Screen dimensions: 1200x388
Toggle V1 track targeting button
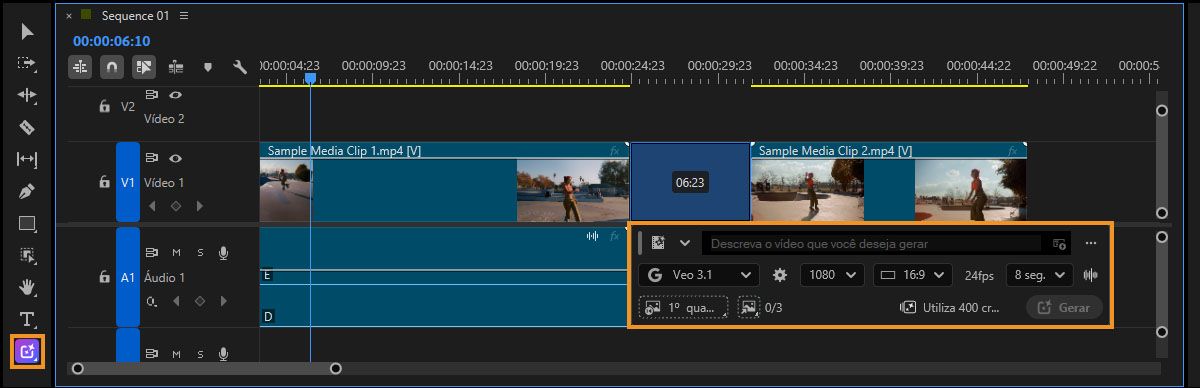pos(128,182)
